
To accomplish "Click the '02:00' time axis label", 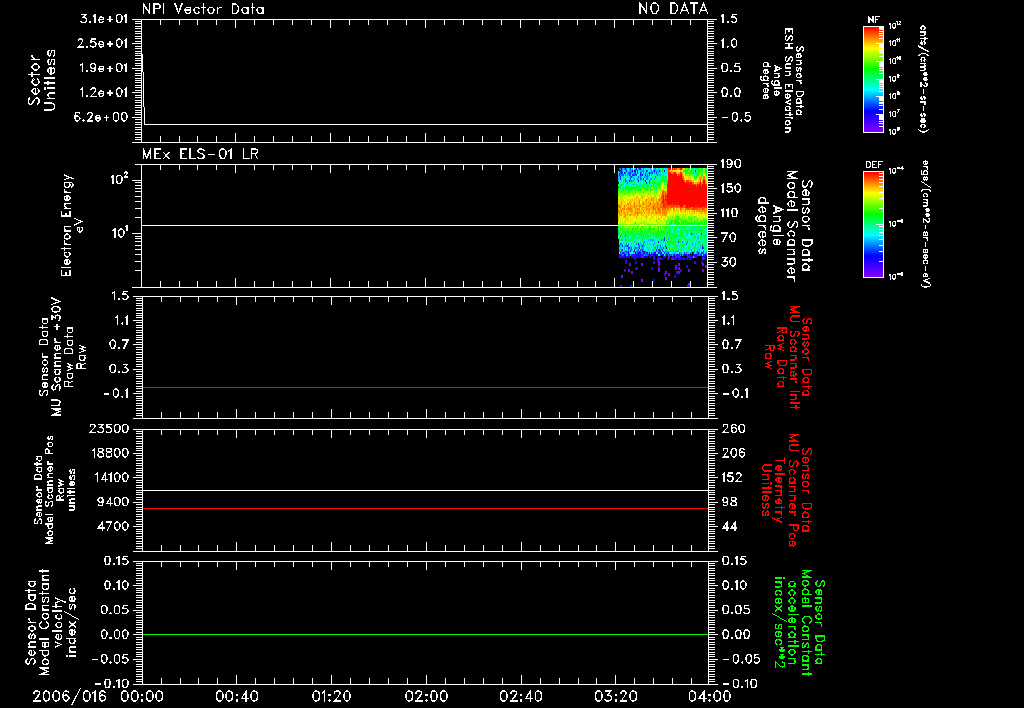I will click(426, 696).
